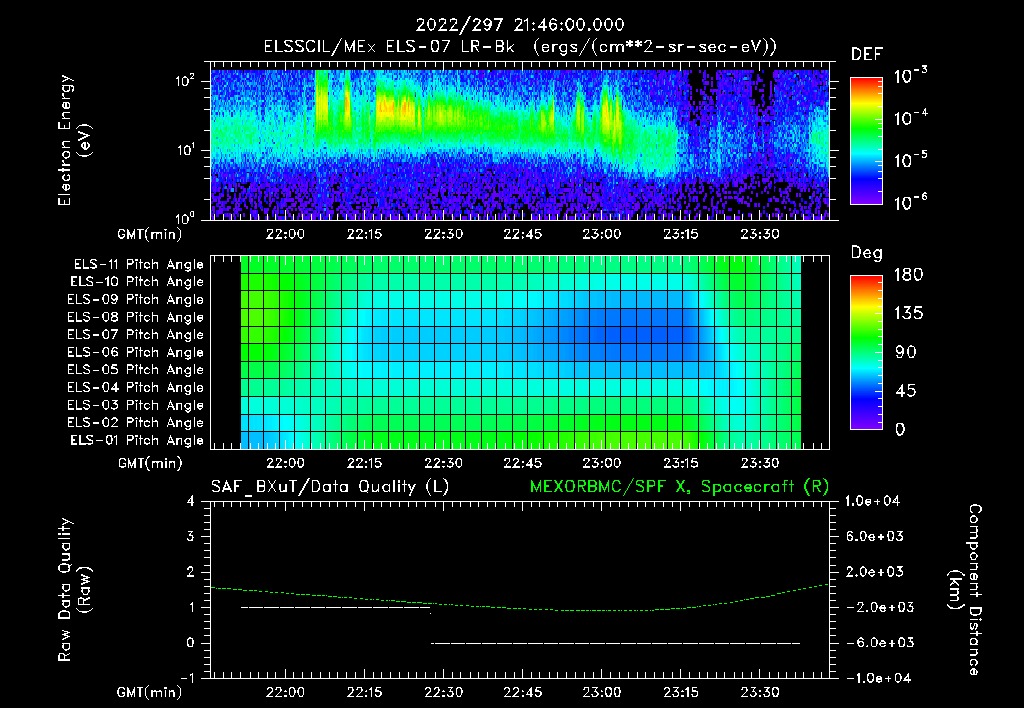Click the SAF_BXuT/Data Quality (L) title
This screenshot has height=708, width=1024.
(x=330, y=487)
